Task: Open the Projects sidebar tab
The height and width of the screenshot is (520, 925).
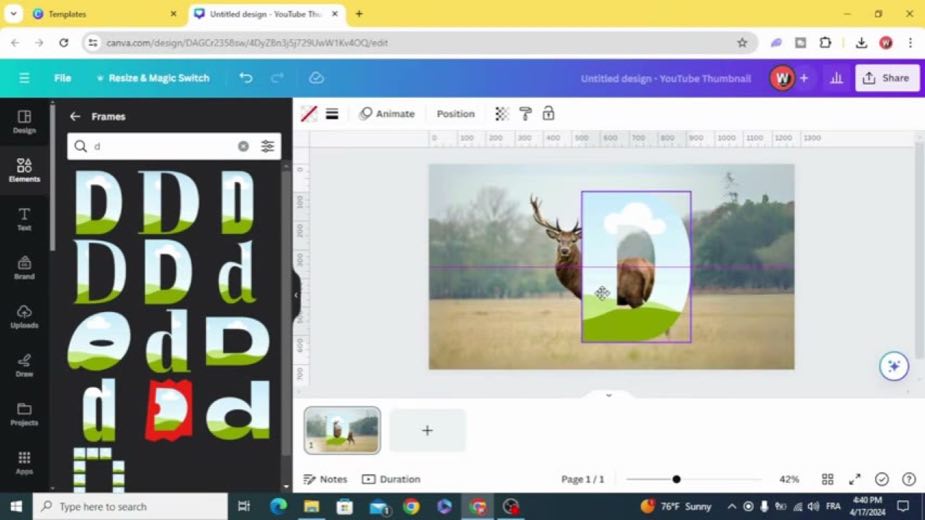Action: (24, 414)
